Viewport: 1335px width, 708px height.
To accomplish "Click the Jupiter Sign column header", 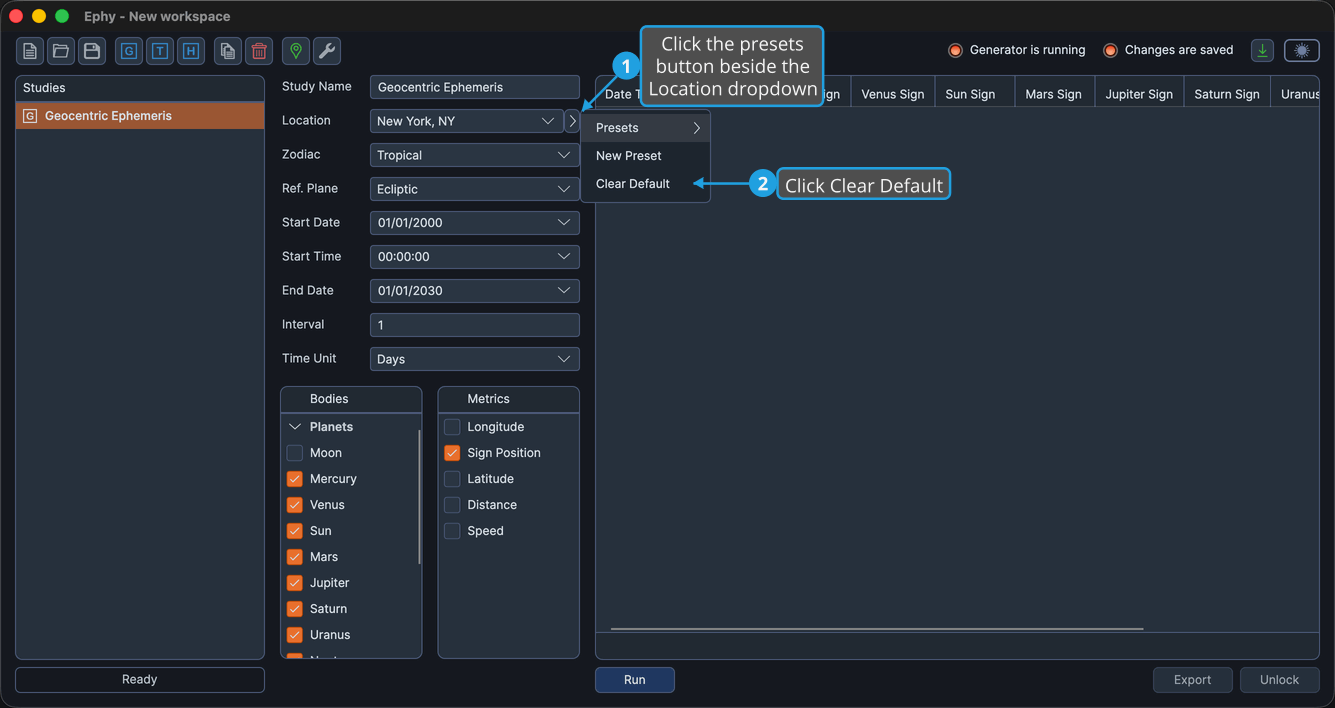I will [x=1139, y=94].
